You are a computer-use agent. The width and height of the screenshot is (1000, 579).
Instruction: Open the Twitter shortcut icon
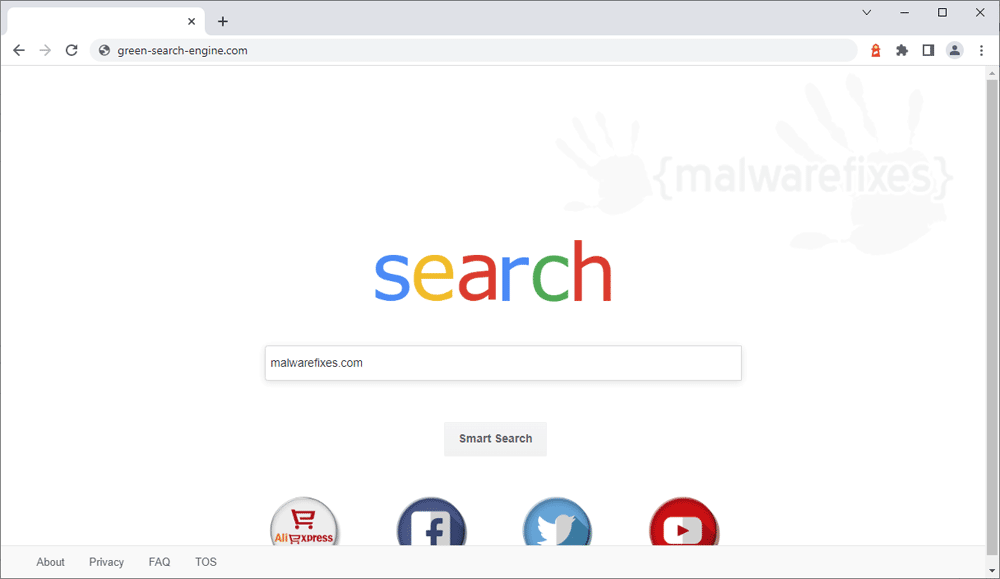point(557,522)
